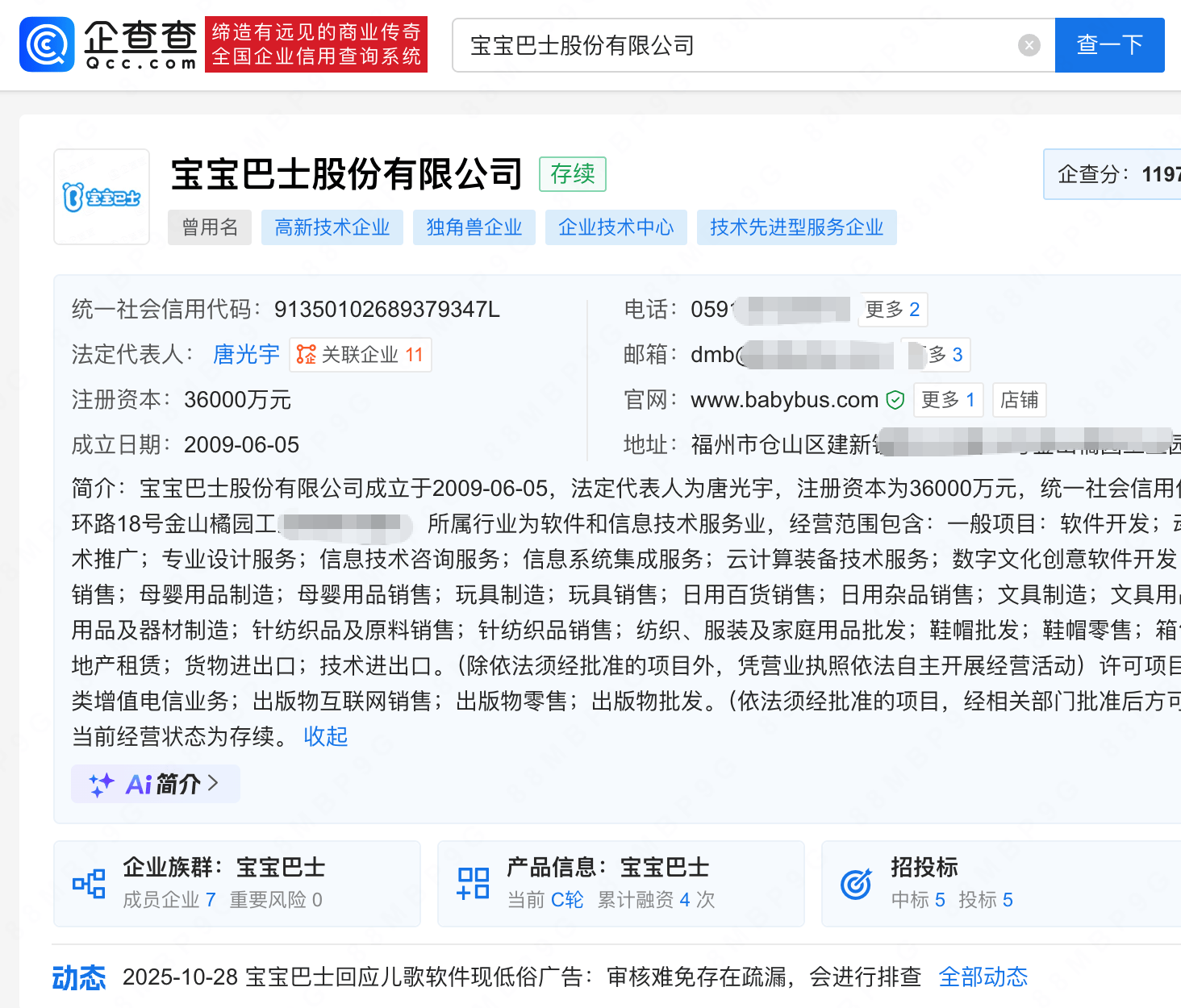Expand more websites with 更多 1

948,399
